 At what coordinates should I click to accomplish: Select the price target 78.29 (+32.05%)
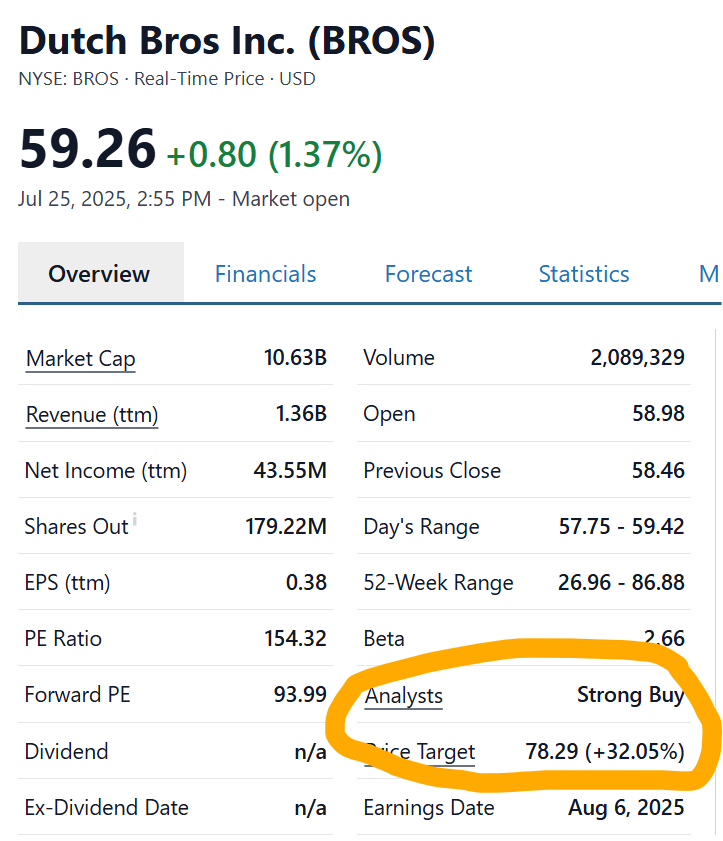pyautogui.click(x=604, y=751)
